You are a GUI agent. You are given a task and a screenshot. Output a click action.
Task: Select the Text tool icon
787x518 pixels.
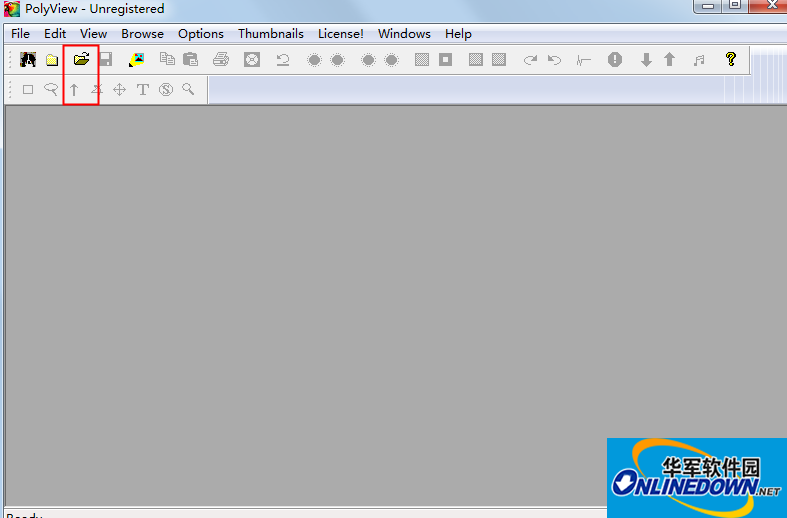[143, 90]
